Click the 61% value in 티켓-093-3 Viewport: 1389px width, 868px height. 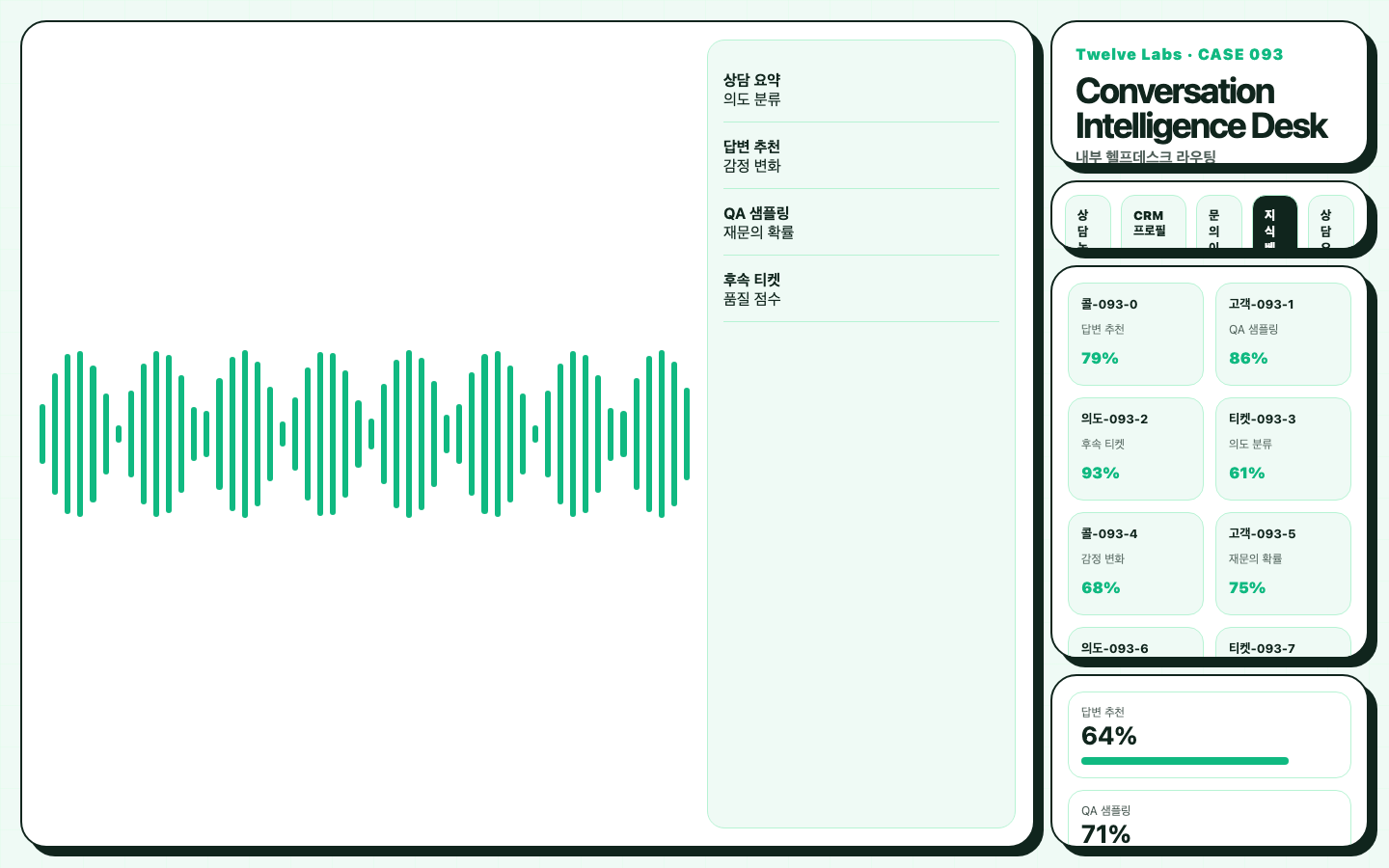(x=1247, y=473)
